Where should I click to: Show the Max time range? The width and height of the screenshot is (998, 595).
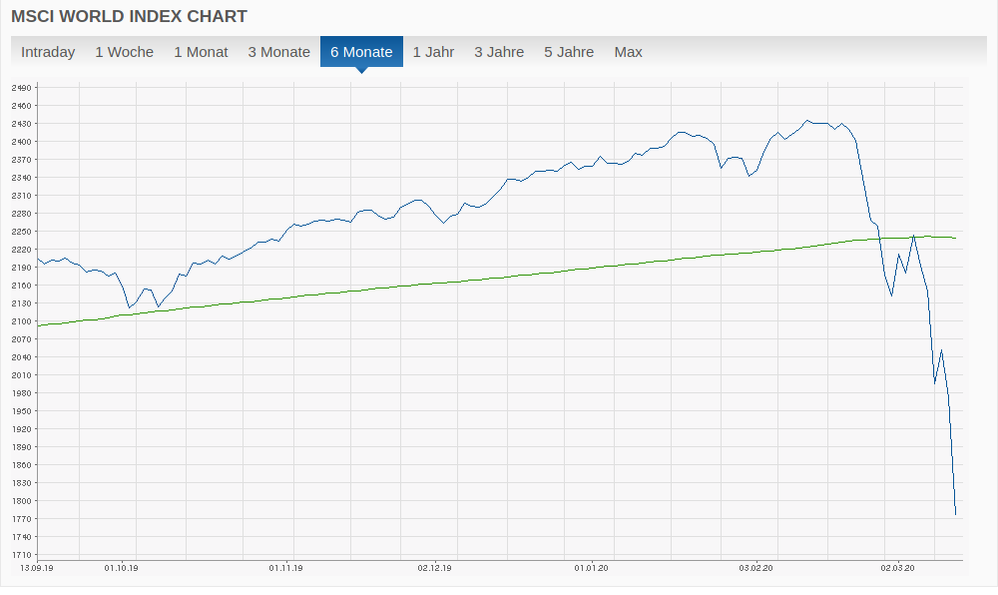(x=628, y=52)
